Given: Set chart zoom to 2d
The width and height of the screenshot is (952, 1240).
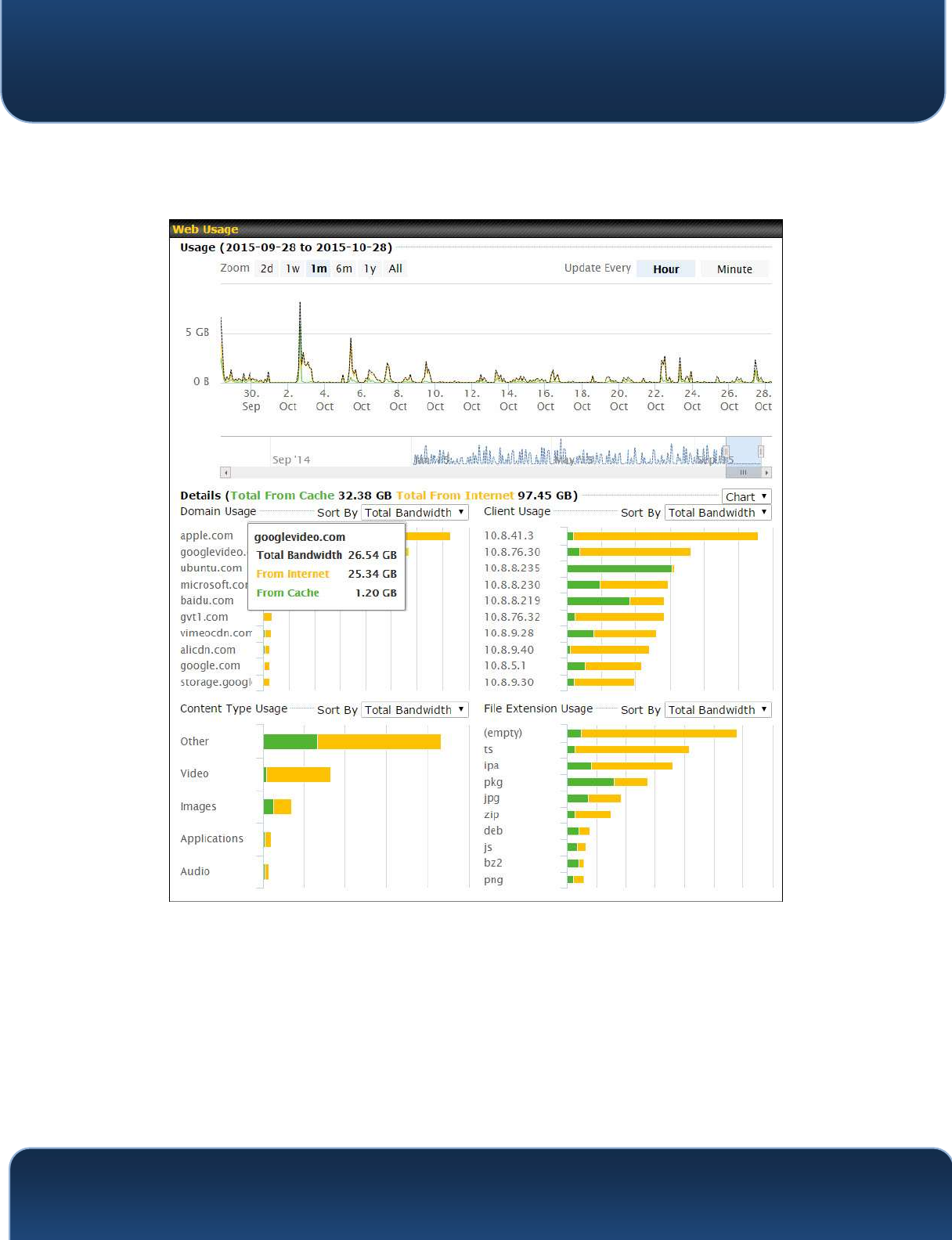Looking at the screenshot, I should (x=267, y=269).
